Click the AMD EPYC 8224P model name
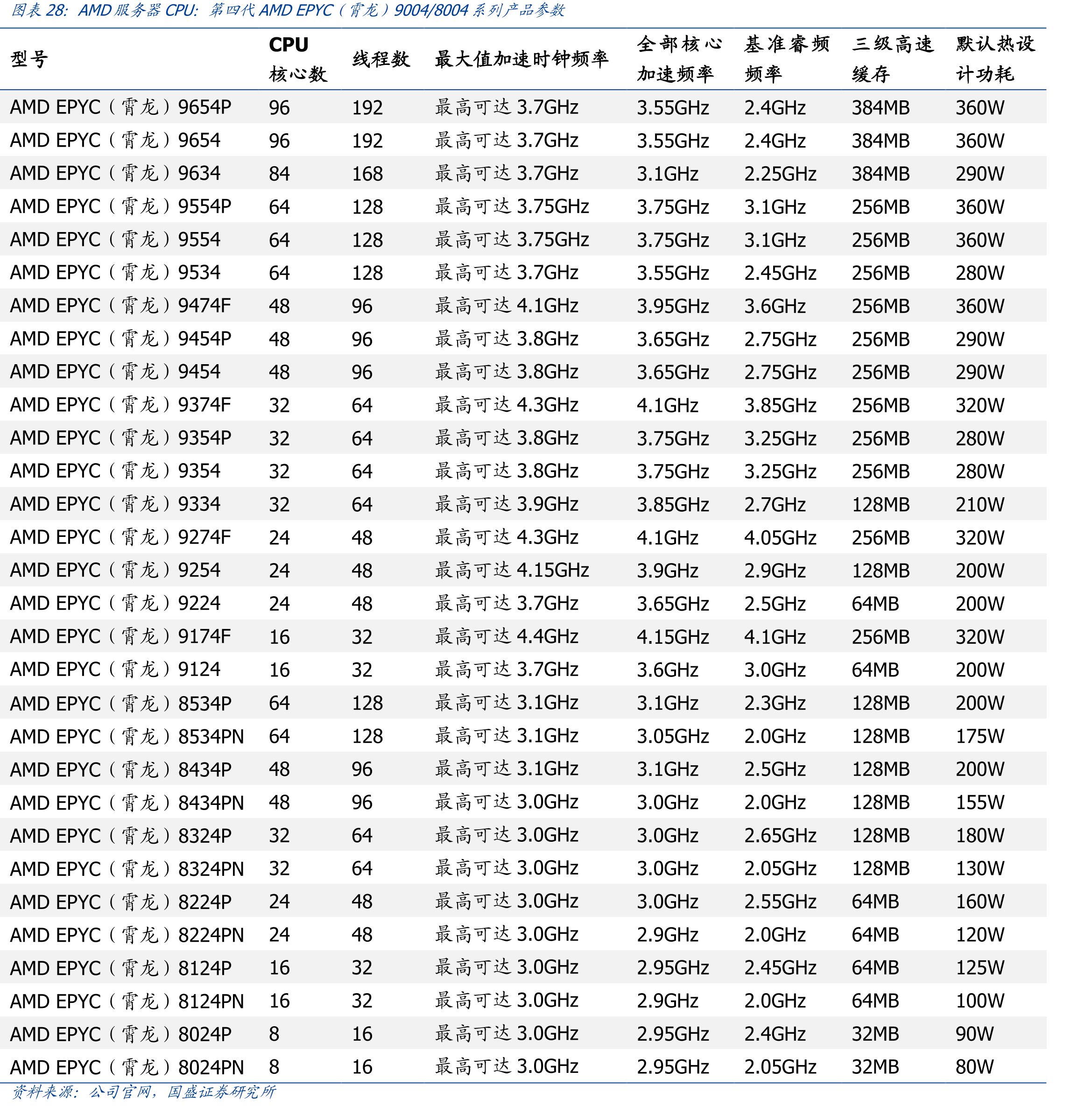 tap(121, 902)
